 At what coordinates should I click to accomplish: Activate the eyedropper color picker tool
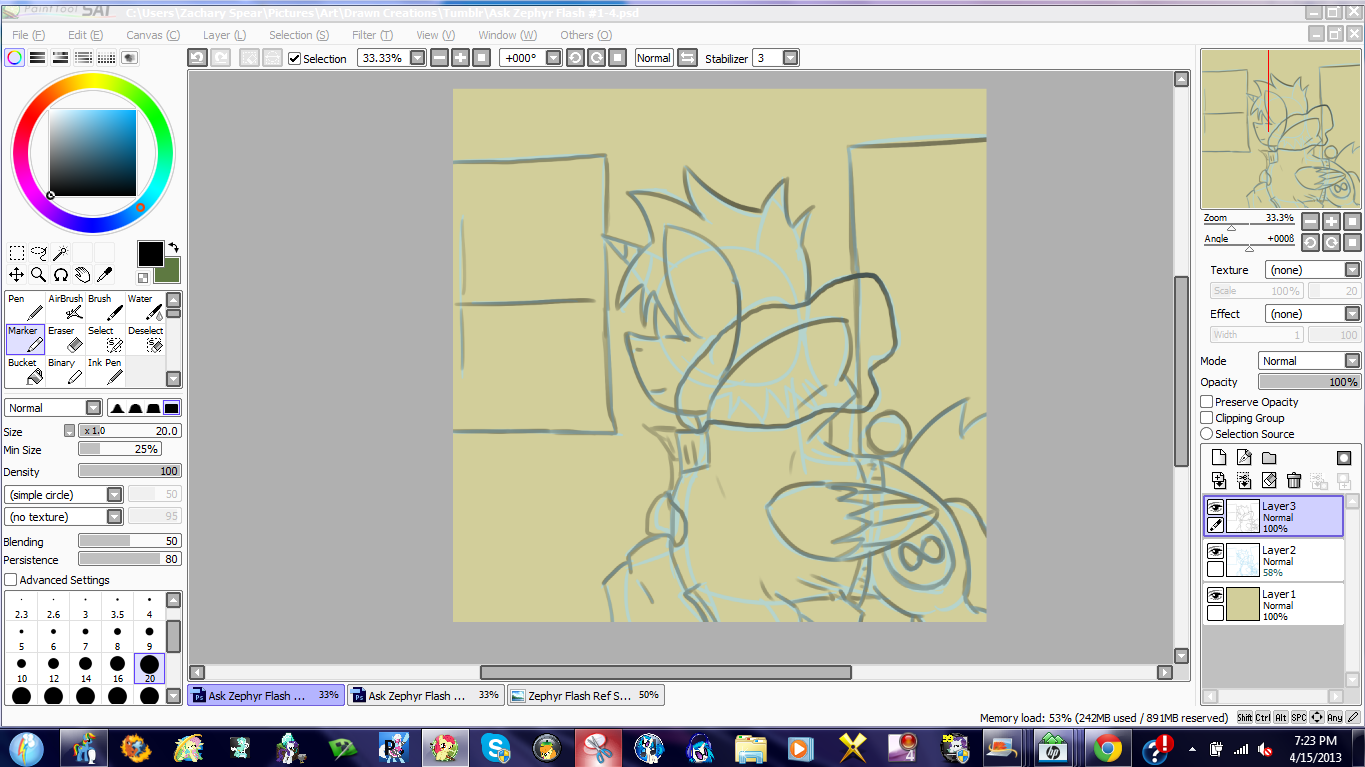105,274
